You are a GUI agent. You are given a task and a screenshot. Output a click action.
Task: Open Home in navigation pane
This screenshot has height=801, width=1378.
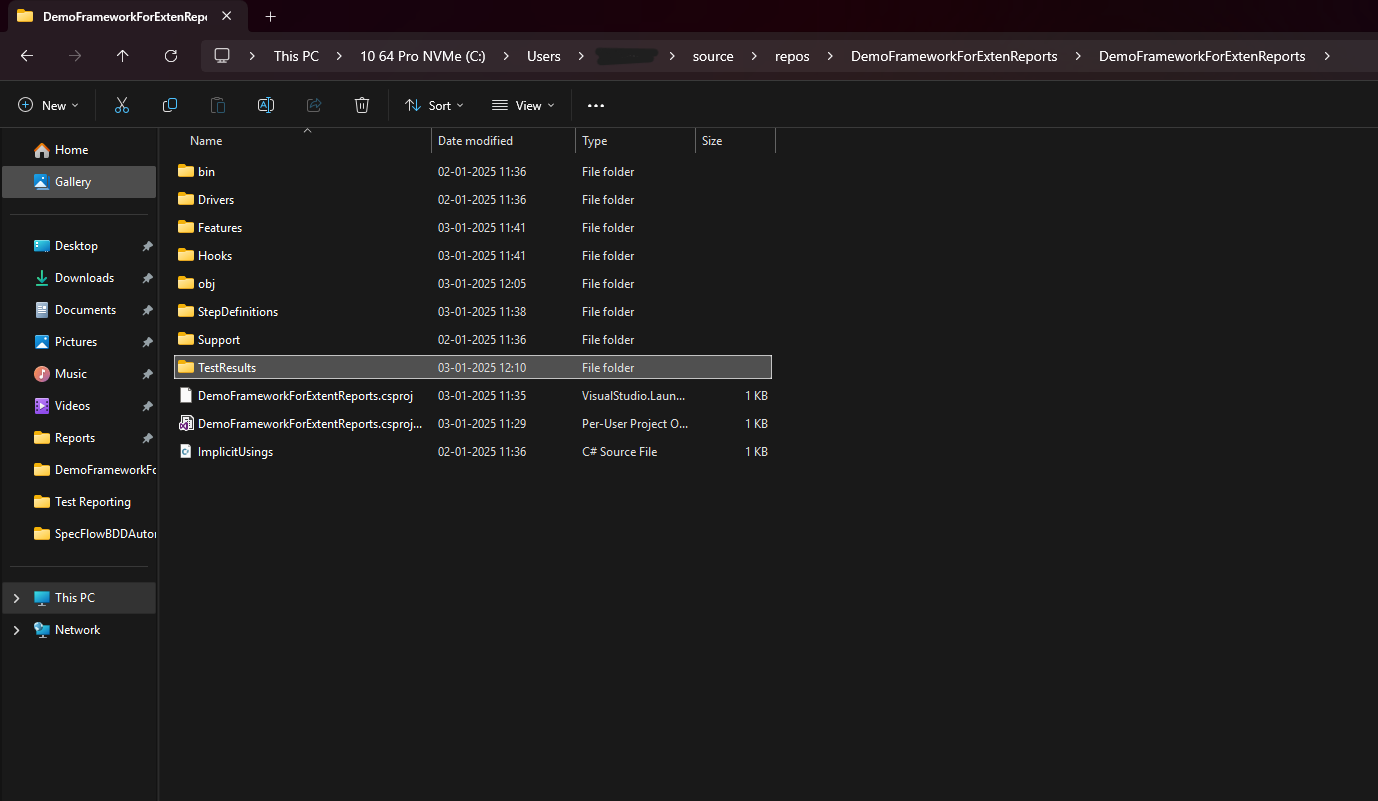pos(79,150)
